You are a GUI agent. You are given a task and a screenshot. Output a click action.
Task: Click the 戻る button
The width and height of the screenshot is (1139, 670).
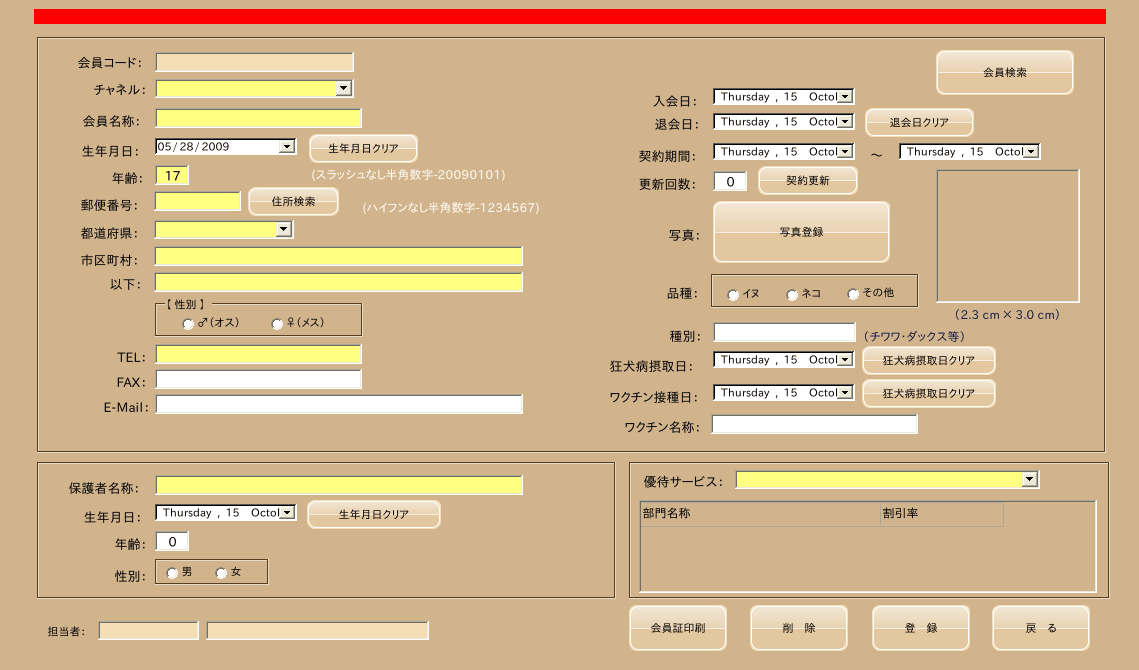tap(1041, 628)
